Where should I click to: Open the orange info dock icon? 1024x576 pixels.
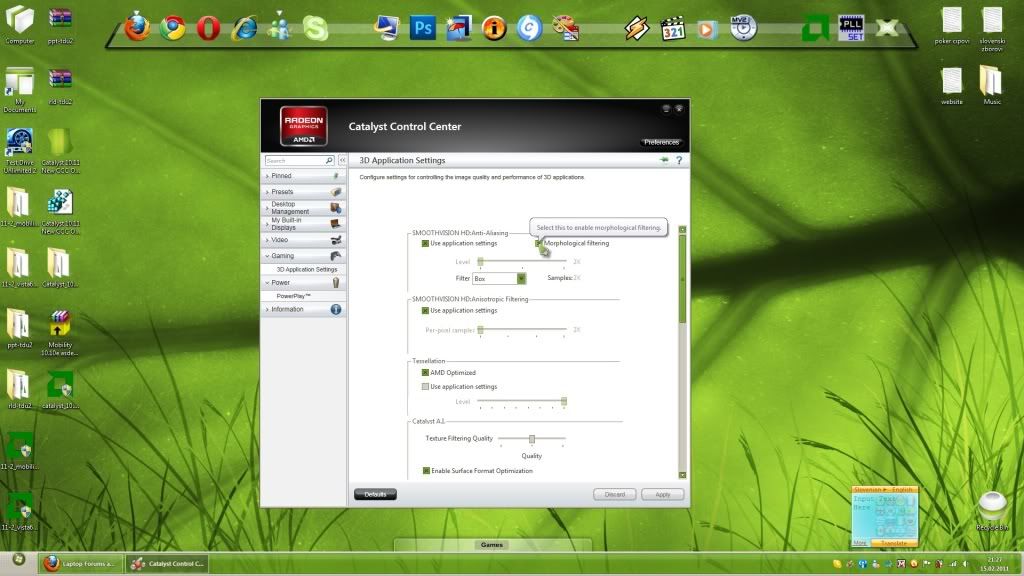tap(494, 28)
